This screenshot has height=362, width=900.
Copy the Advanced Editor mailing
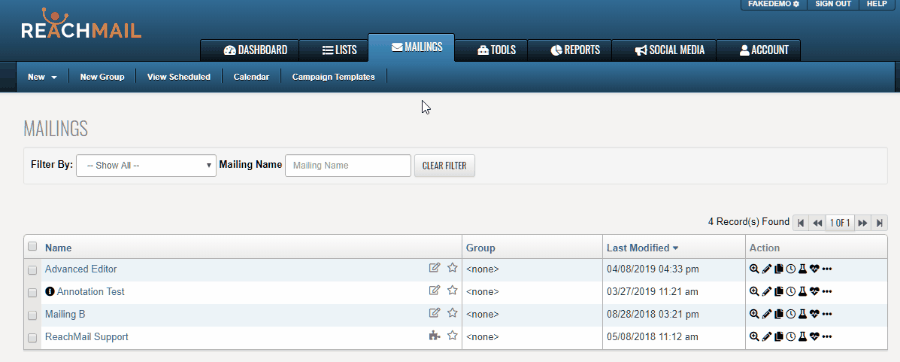[x=778, y=268]
